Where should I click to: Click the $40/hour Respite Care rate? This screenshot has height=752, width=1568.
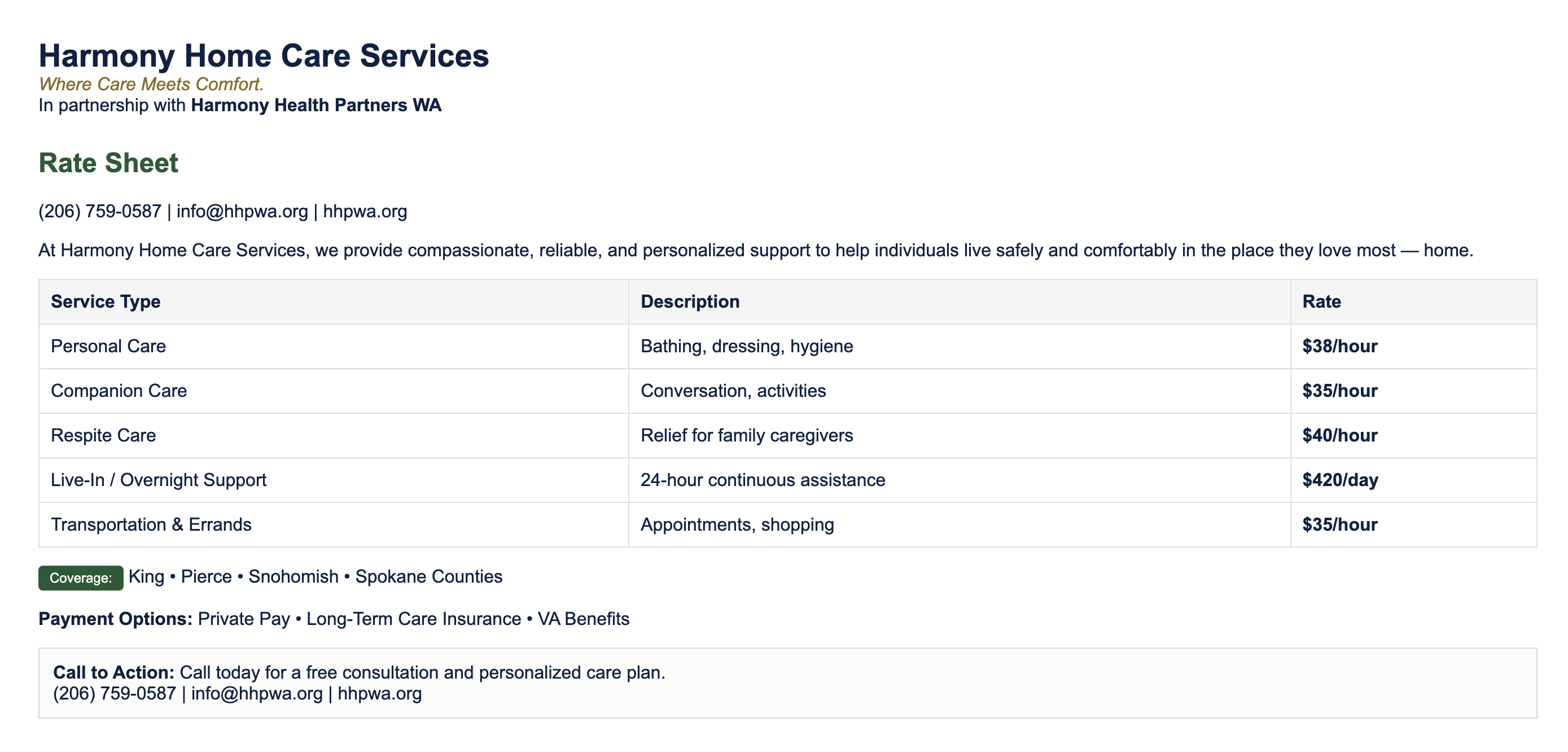1339,435
